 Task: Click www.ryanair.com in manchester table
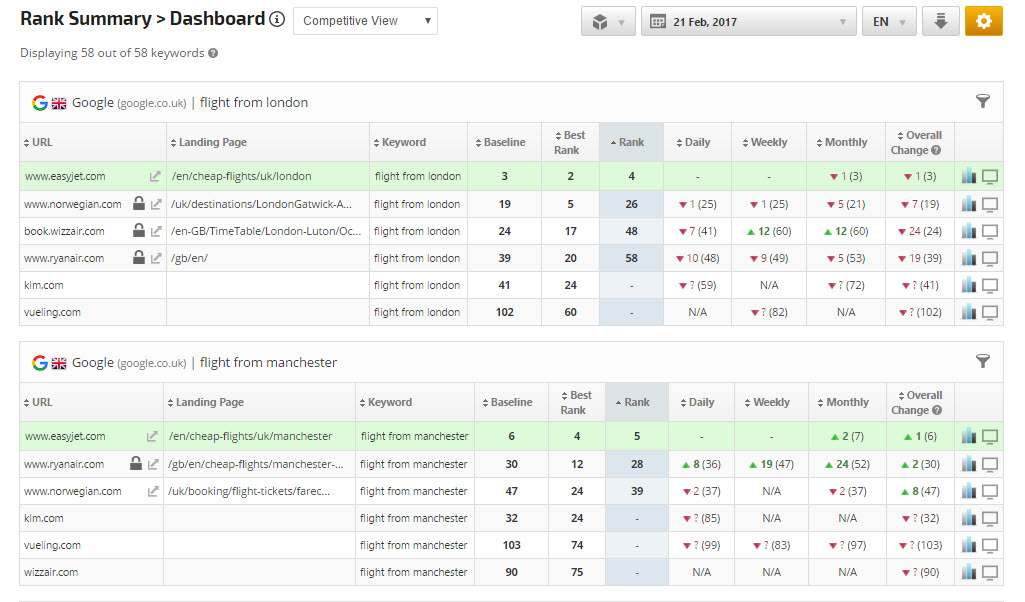[x=64, y=464]
